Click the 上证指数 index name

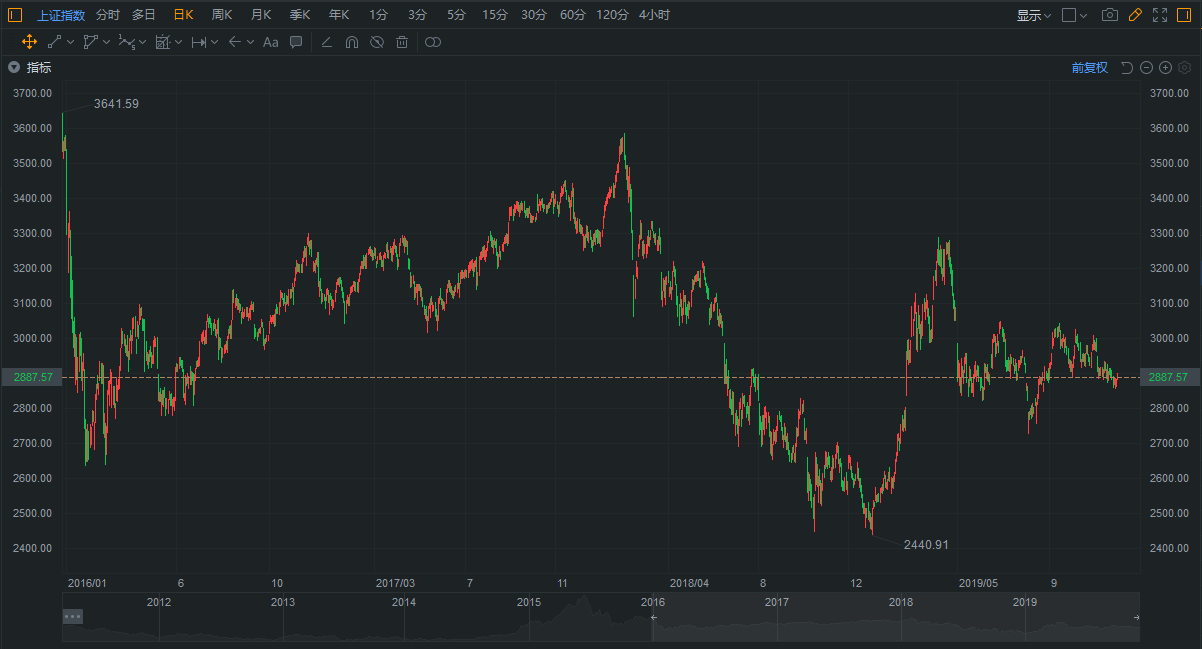pos(61,15)
